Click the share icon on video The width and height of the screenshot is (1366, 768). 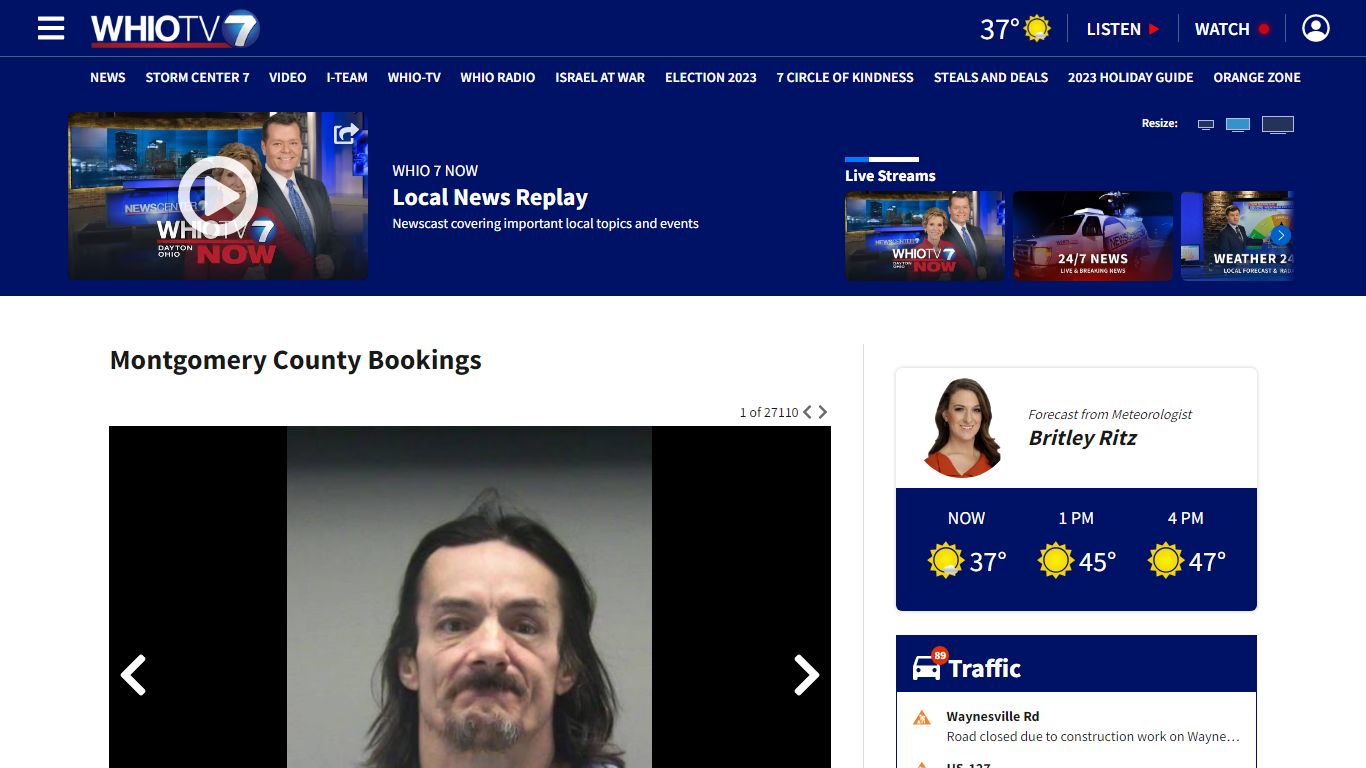[x=346, y=133]
